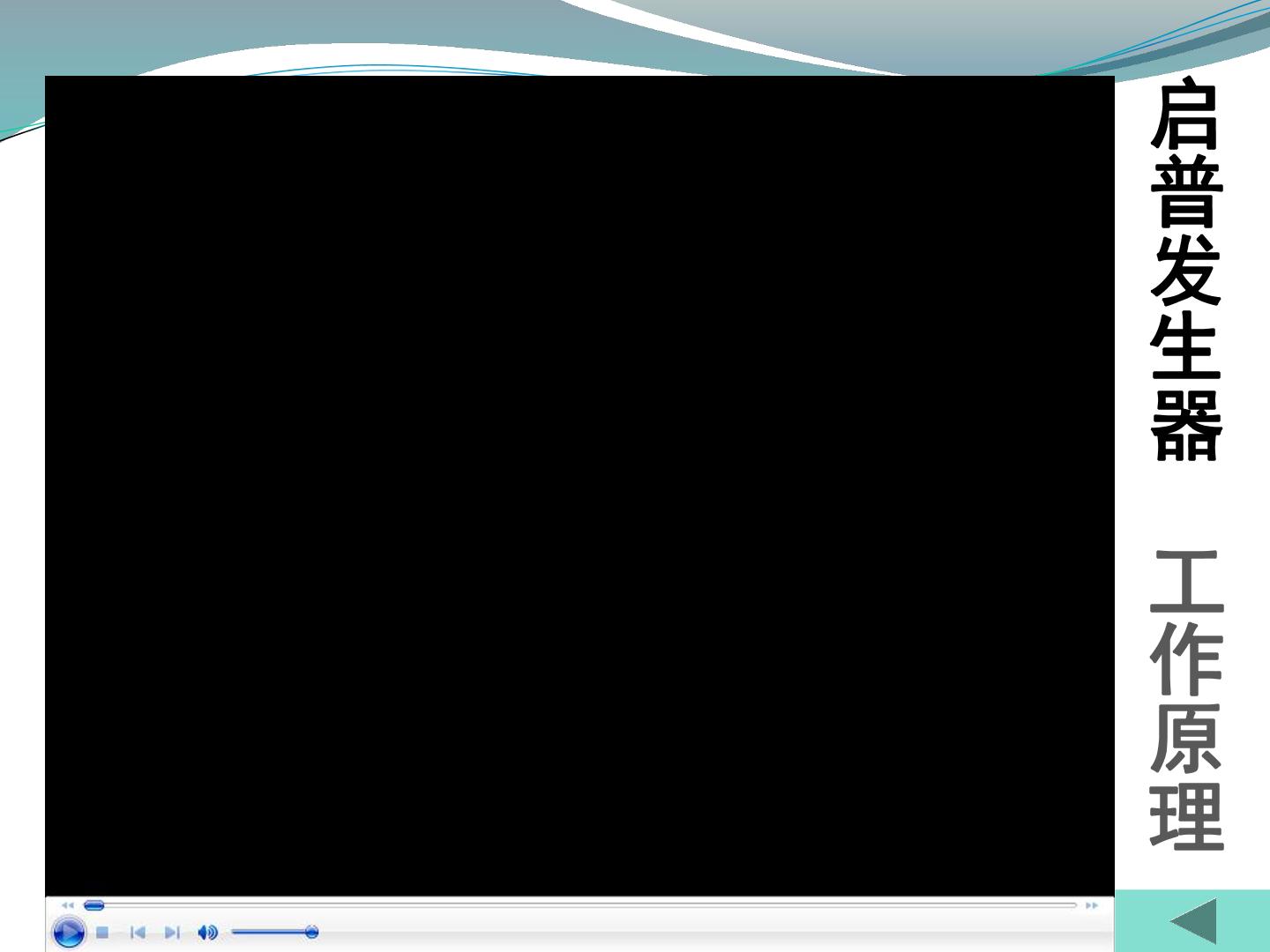Skip to next track

pos(172,932)
